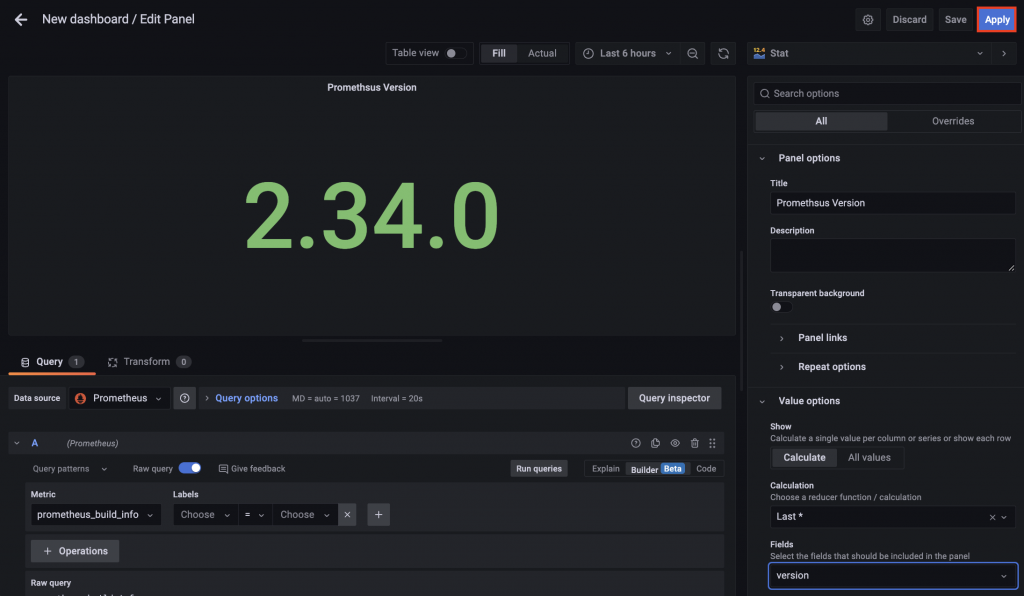Collapse the options pane with the right chevron
This screenshot has height=596, width=1024.
[x=1004, y=54]
